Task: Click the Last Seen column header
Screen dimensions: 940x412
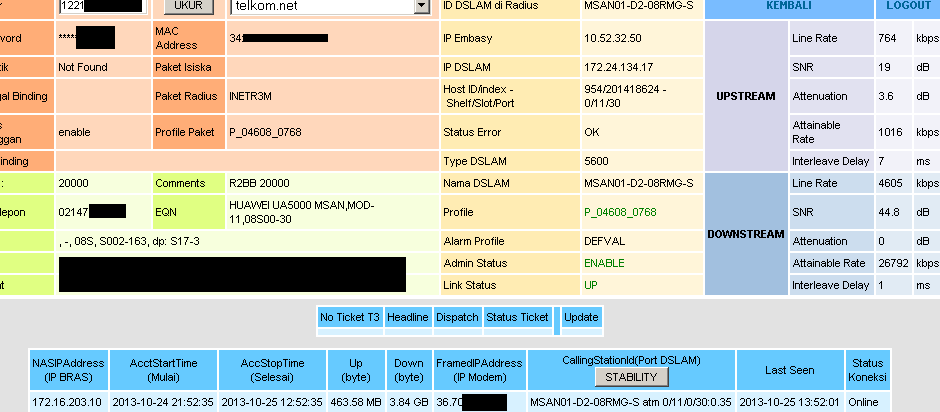Action: pos(789,370)
